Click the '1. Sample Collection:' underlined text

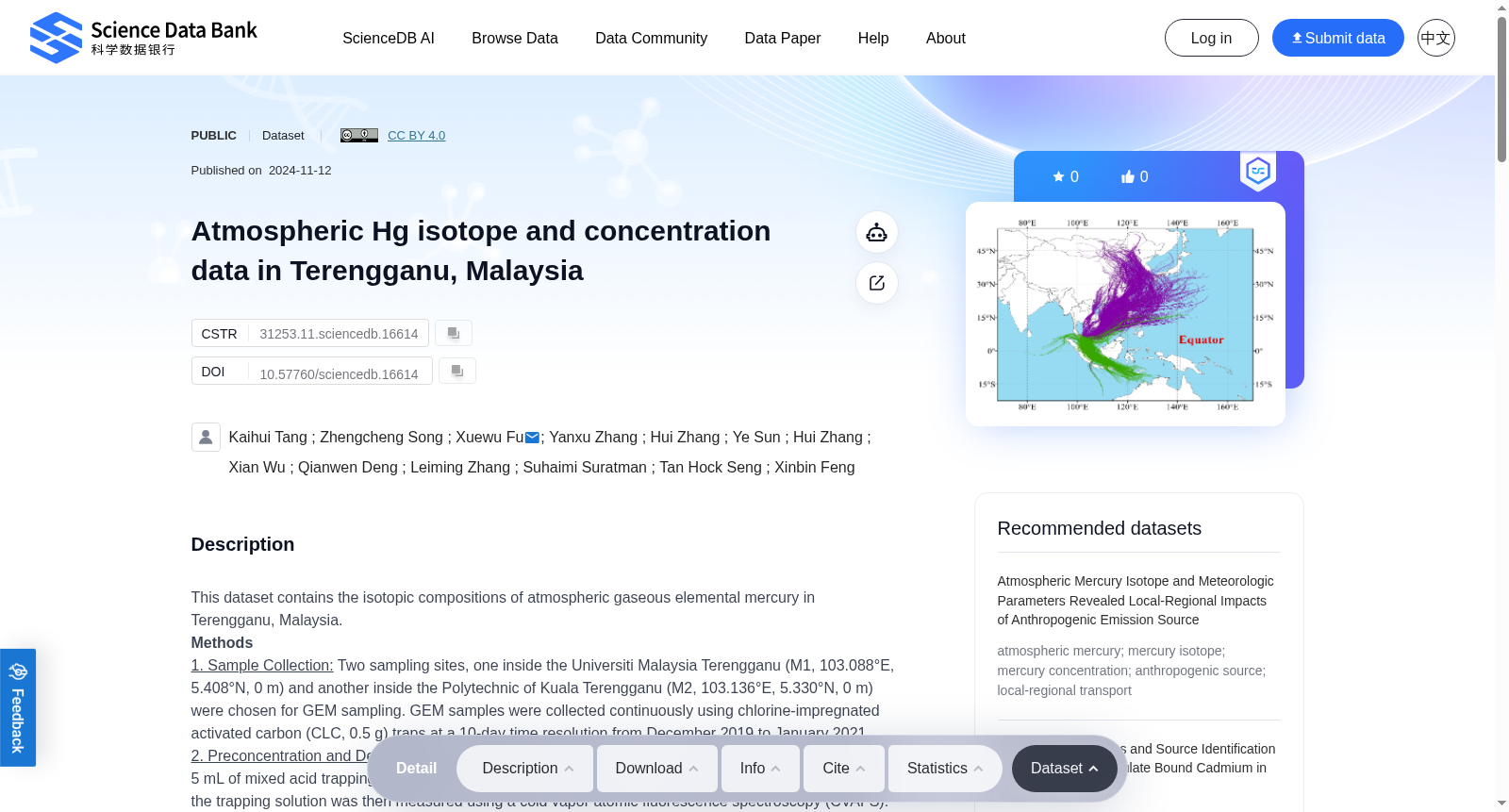point(262,665)
